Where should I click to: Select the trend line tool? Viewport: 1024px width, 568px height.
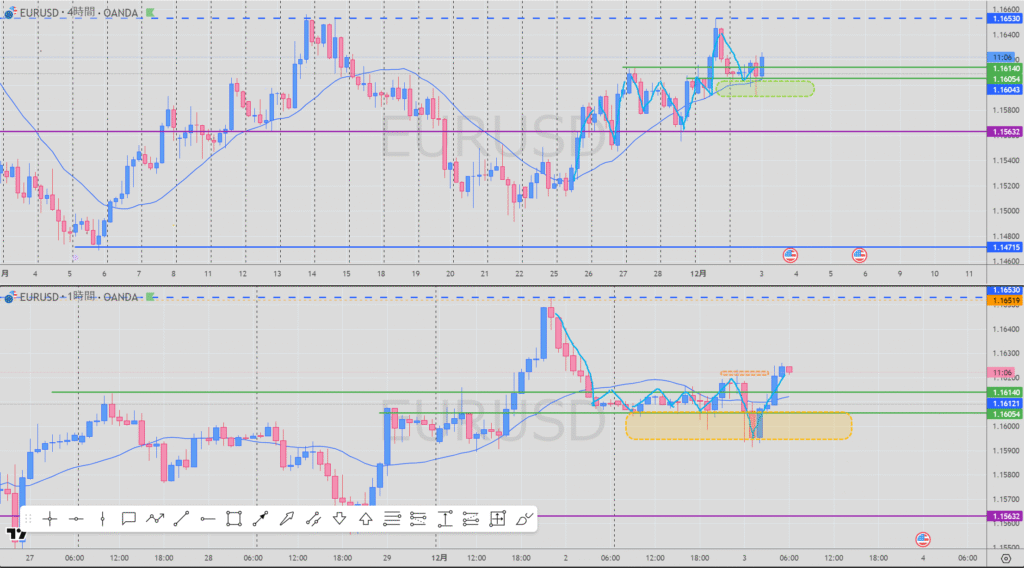(181, 518)
